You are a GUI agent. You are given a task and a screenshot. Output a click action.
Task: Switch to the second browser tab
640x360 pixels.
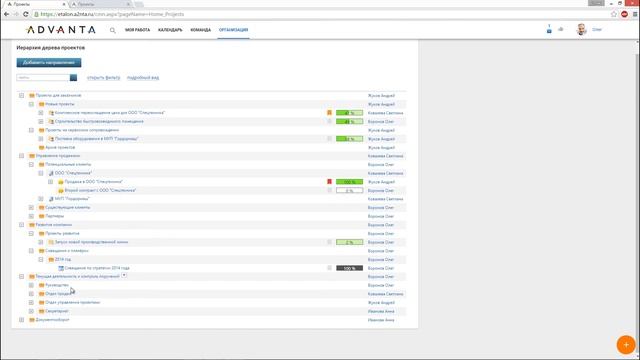click(100, 4)
